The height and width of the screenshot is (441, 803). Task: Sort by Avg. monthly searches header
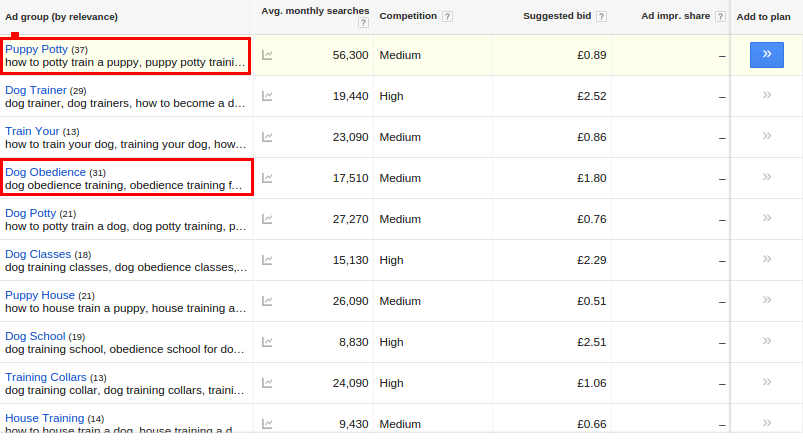(315, 11)
